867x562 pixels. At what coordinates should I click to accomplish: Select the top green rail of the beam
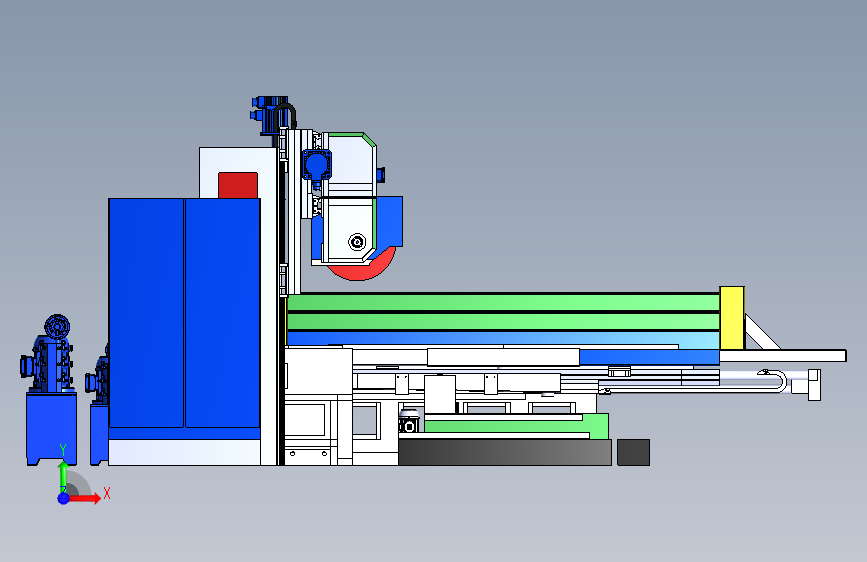[x=503, y=303]
